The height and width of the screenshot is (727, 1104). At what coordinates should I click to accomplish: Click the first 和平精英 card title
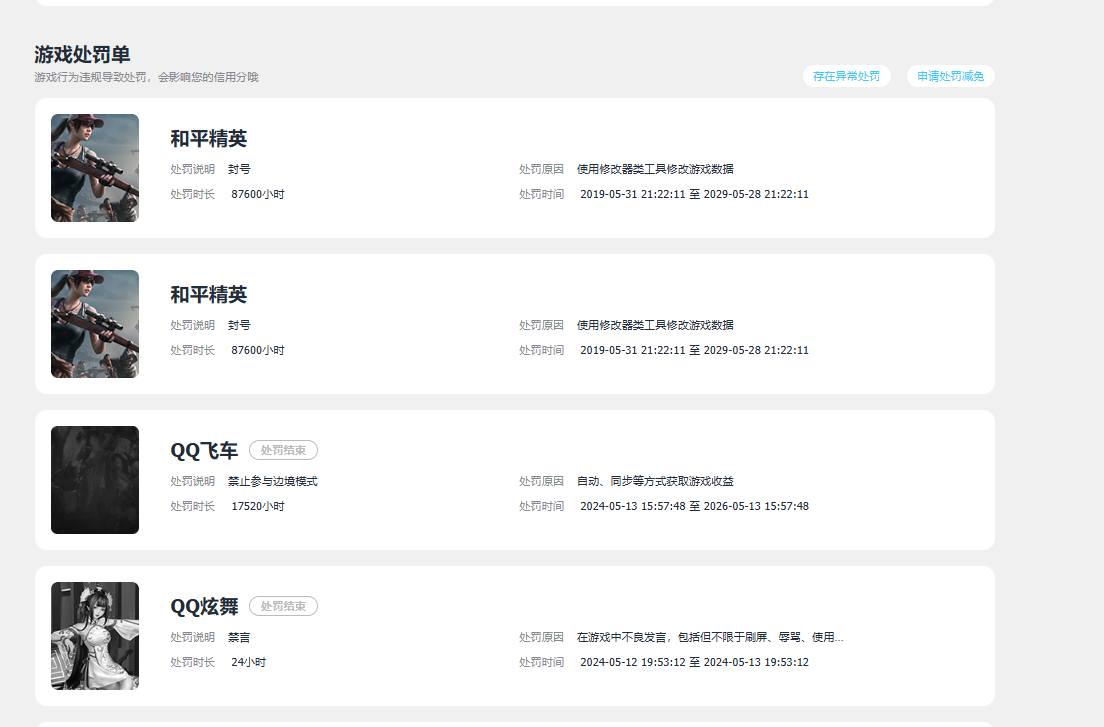tap(208, 139)
